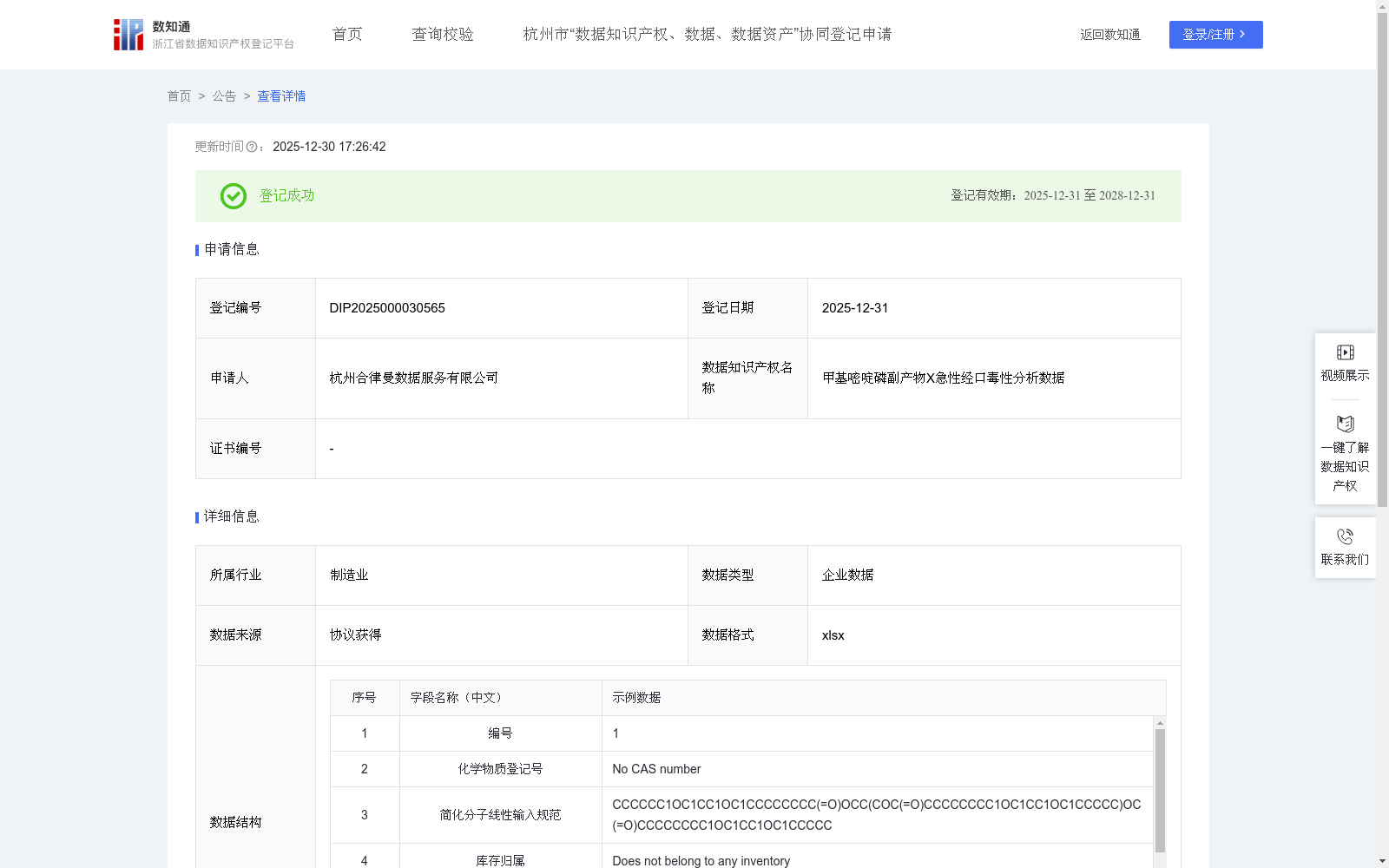Go to 公告 in the breadcrumb

tap(225, 96)
